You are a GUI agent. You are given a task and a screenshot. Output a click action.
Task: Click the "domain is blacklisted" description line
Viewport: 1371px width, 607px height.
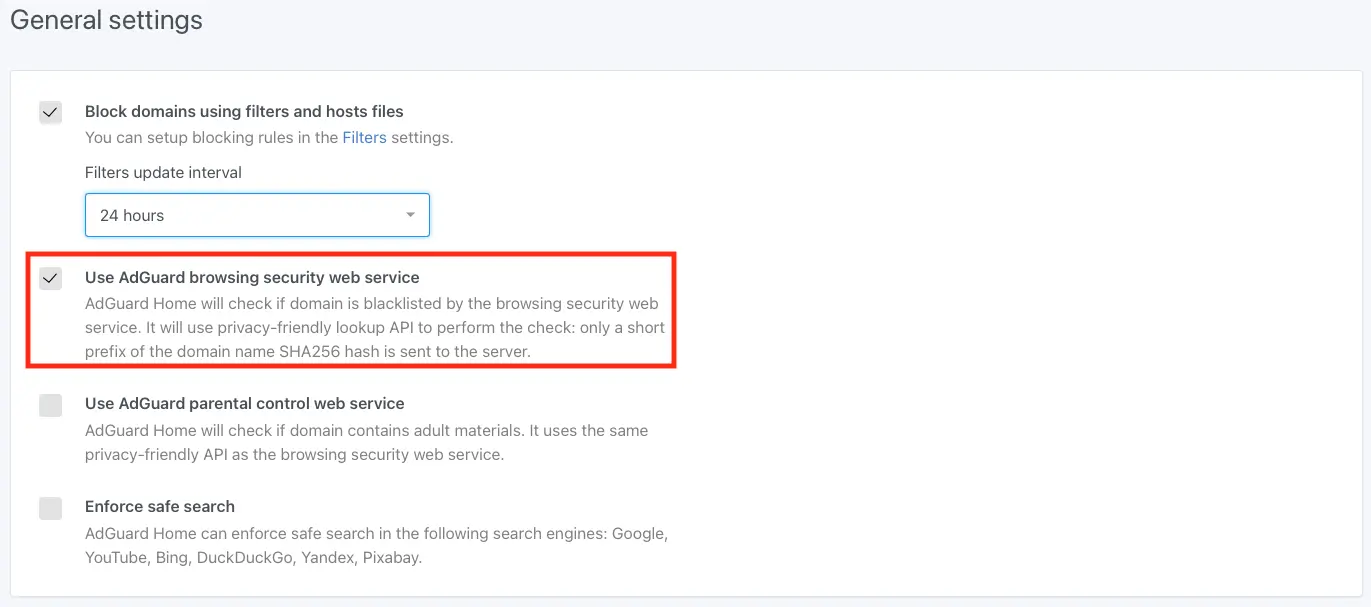pyautogui.click(x=371, y=303)
